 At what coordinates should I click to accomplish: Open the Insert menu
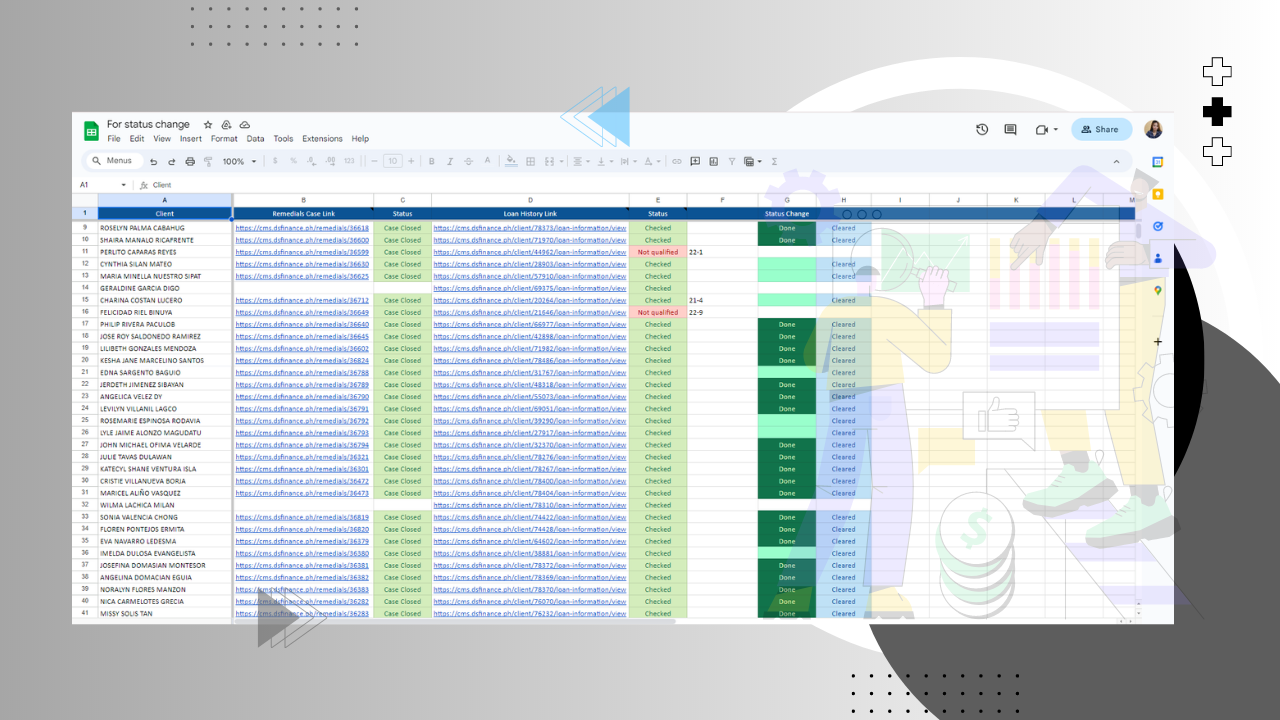click(191, 139)
